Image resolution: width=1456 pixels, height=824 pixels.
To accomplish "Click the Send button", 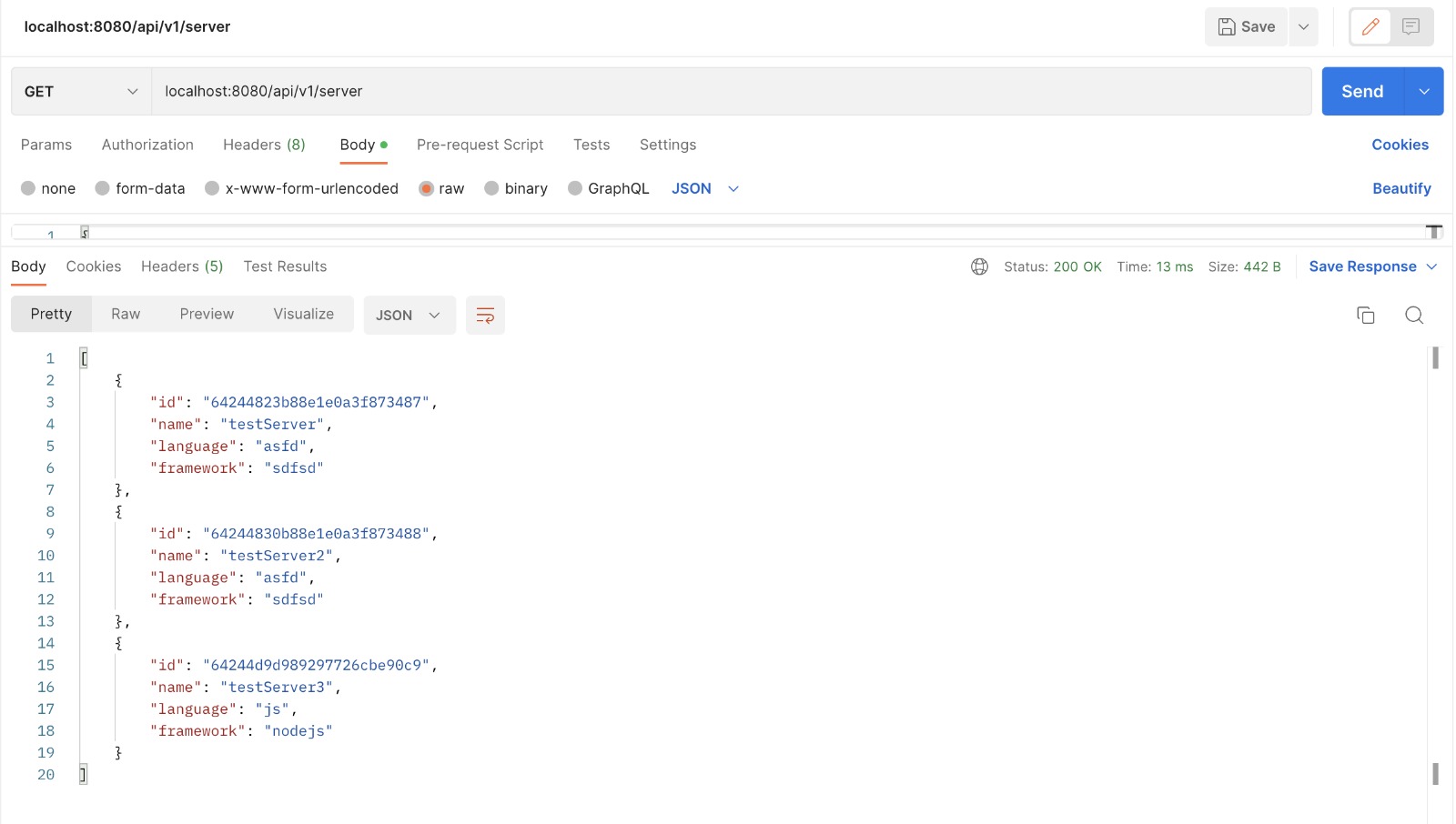I will coord(1362,91).
